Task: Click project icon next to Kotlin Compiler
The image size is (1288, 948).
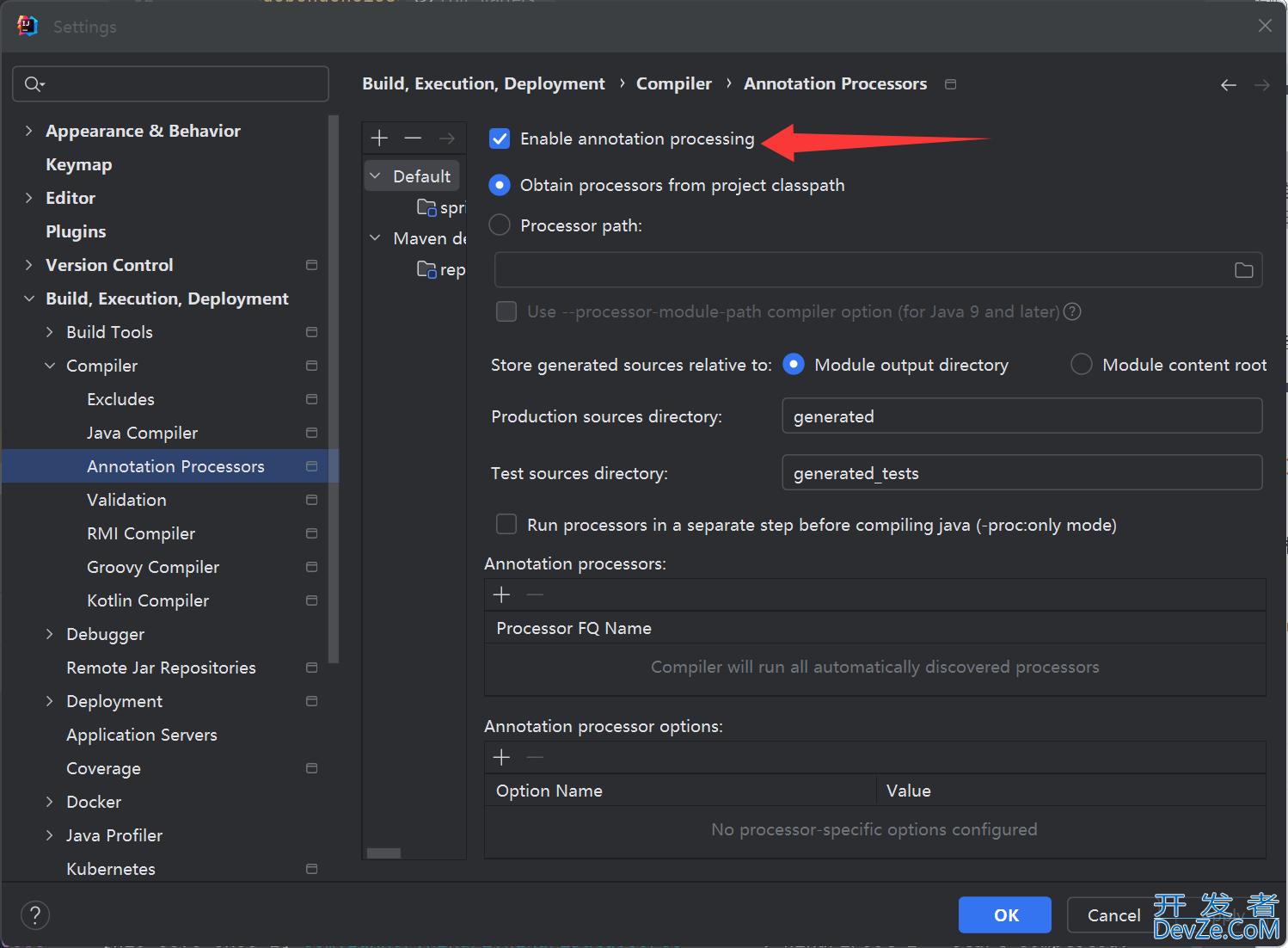Action: click(311, 600)
